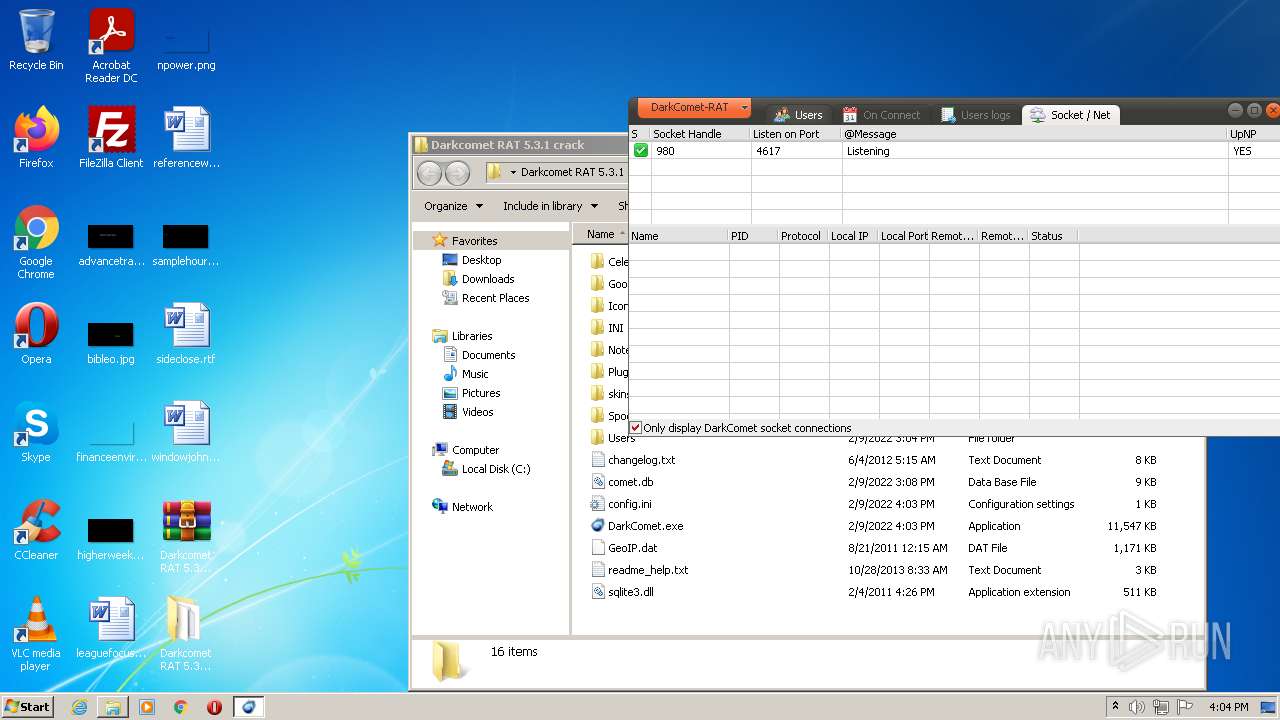Click Explorer back navigation button
The height and width of the screenshot is (720, 1280).
(x=429, y=173)
